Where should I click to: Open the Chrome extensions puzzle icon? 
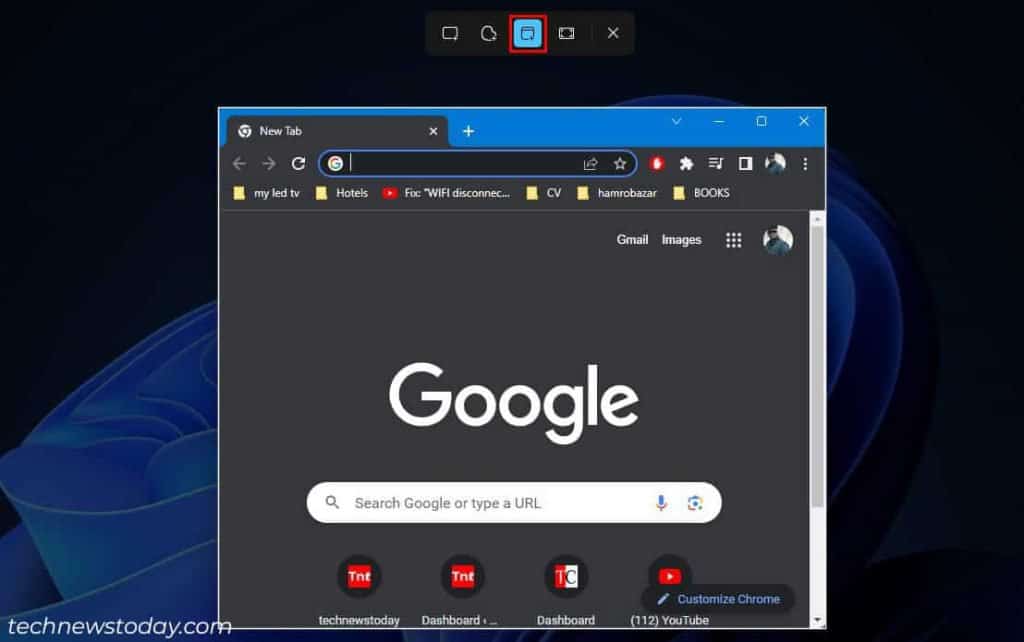(x=685, y=163)
